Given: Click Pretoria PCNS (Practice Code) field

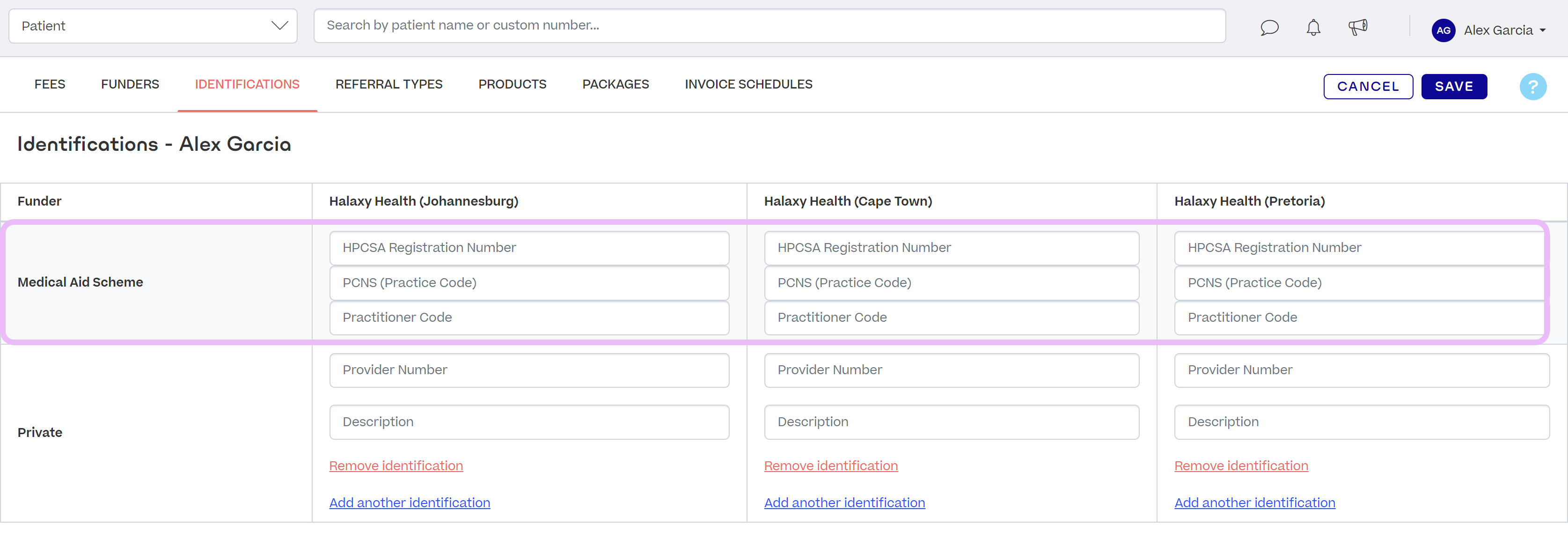Looking at the screenshot, I should coord(1362,283).
